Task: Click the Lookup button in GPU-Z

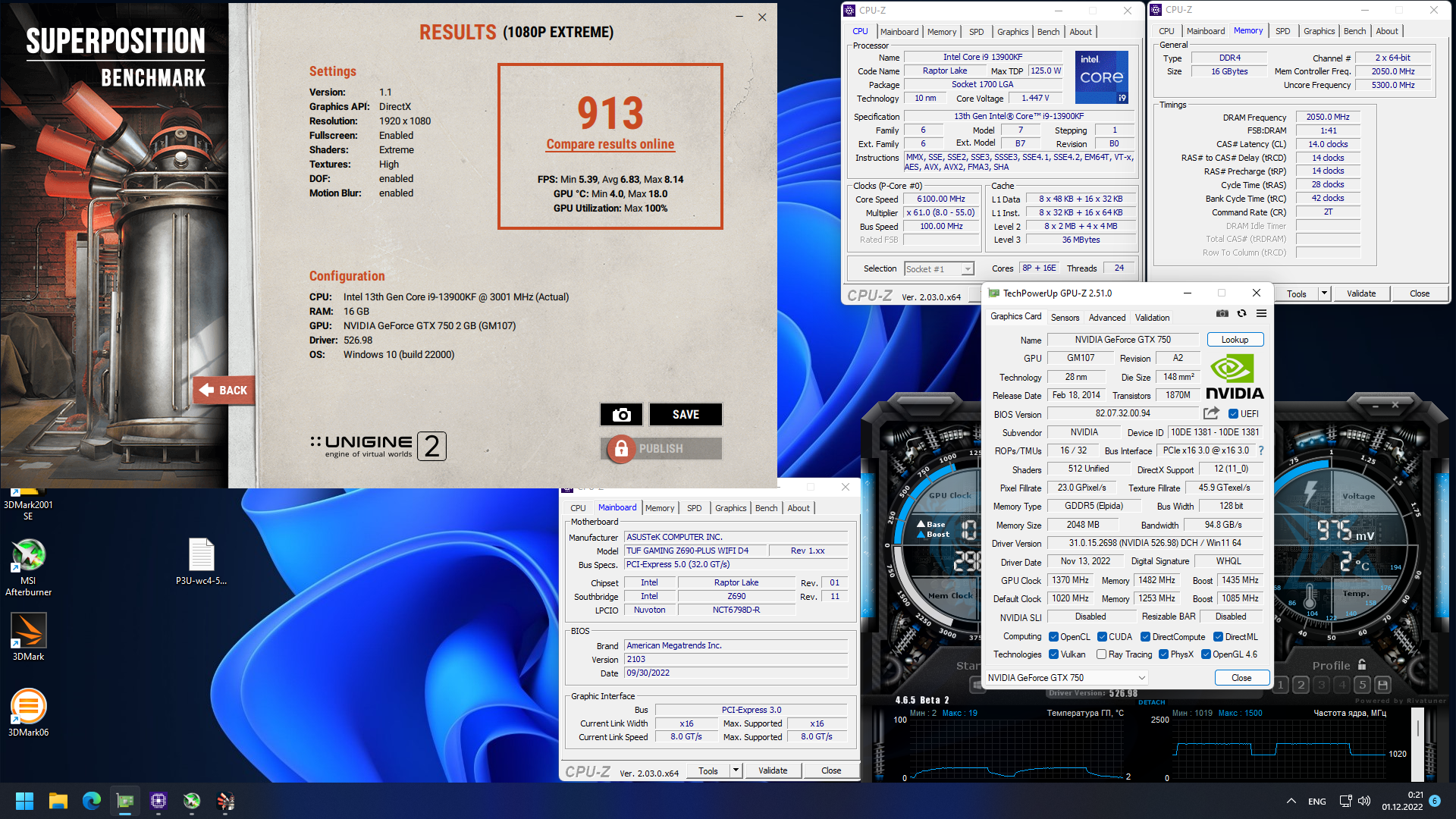Action: [1235, 340]
